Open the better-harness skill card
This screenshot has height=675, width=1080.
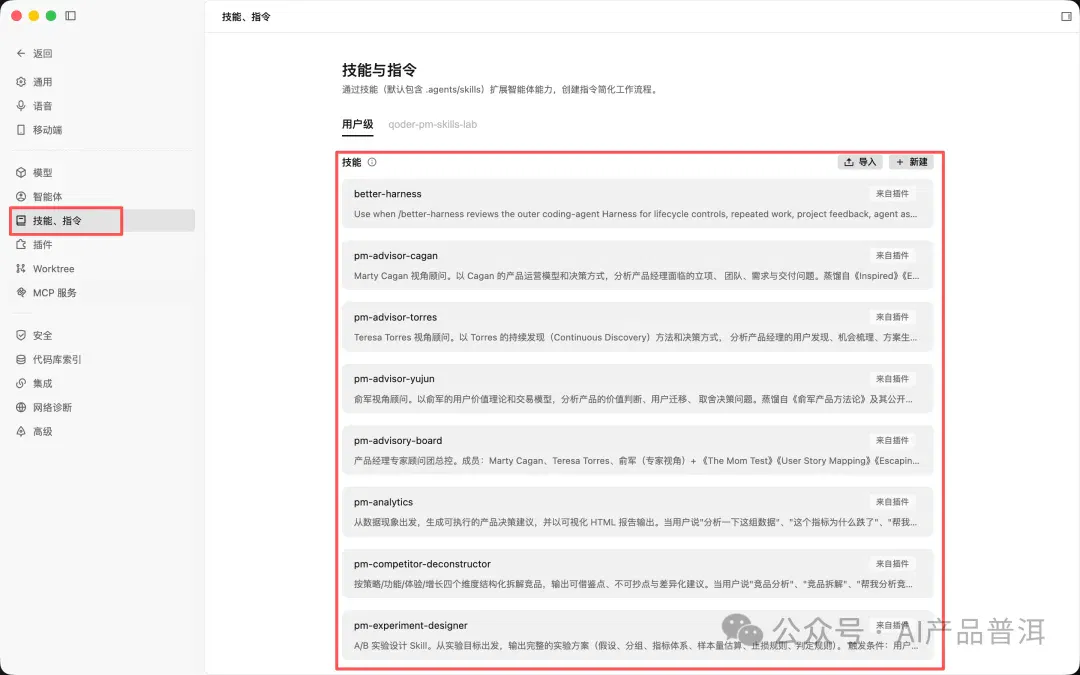pos(637,204)
